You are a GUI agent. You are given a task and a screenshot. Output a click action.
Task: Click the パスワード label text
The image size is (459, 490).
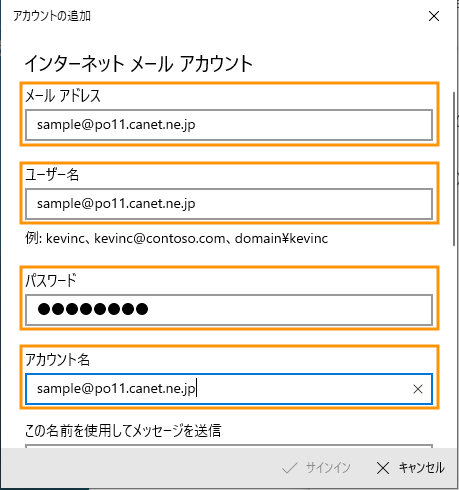(x=51, y=280)
